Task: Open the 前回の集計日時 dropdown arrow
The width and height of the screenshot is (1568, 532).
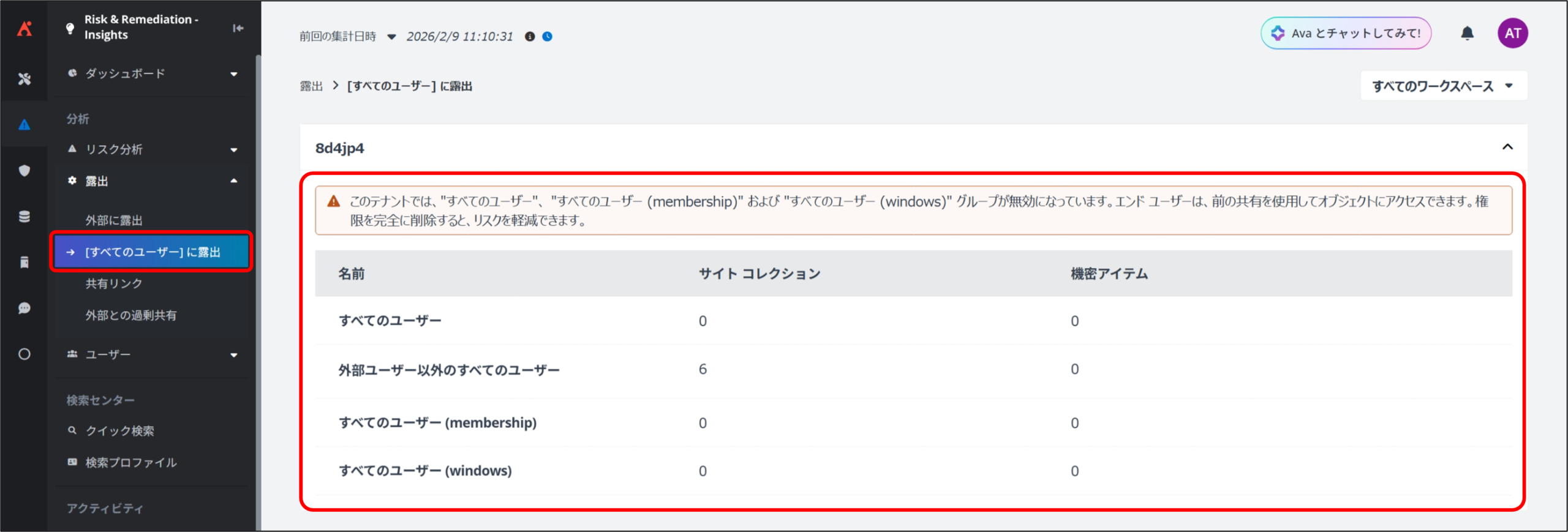Action: (391, 37)
